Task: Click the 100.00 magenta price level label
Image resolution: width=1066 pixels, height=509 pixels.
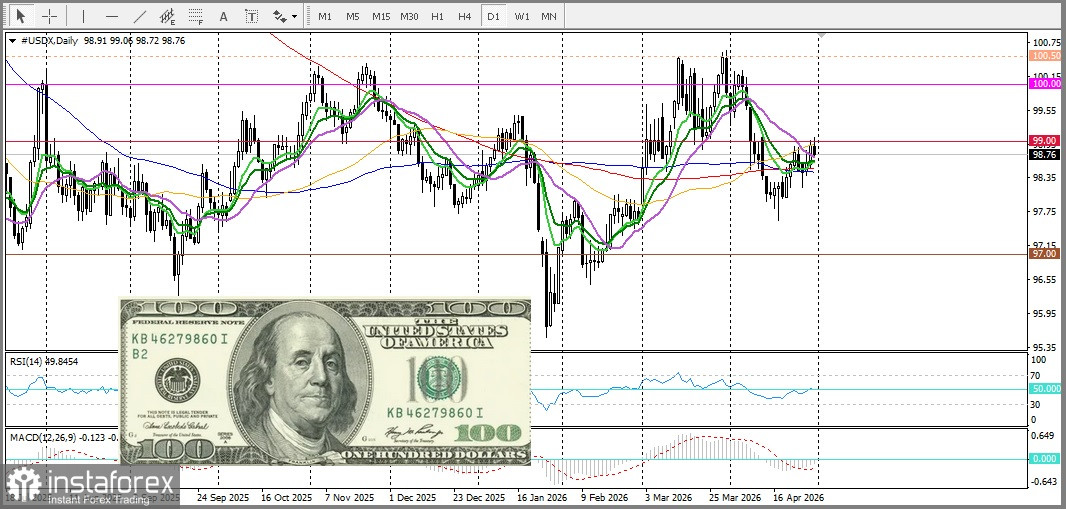Action: (1046, 83)
